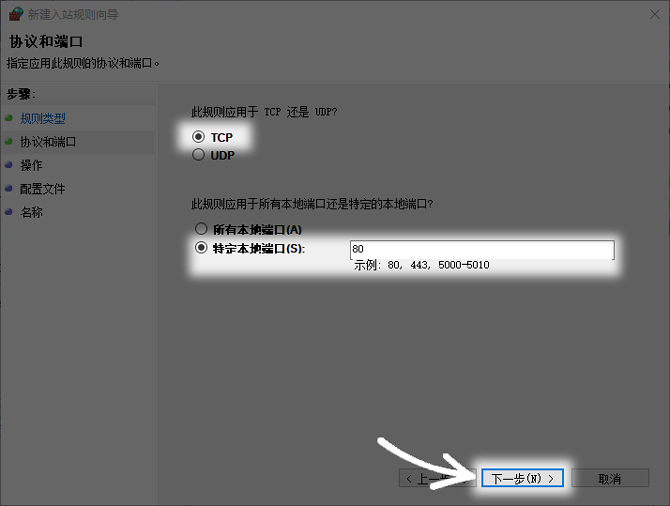Select the 操作 step
Viewport: 670px width, 506px height.
coord(31,165)
